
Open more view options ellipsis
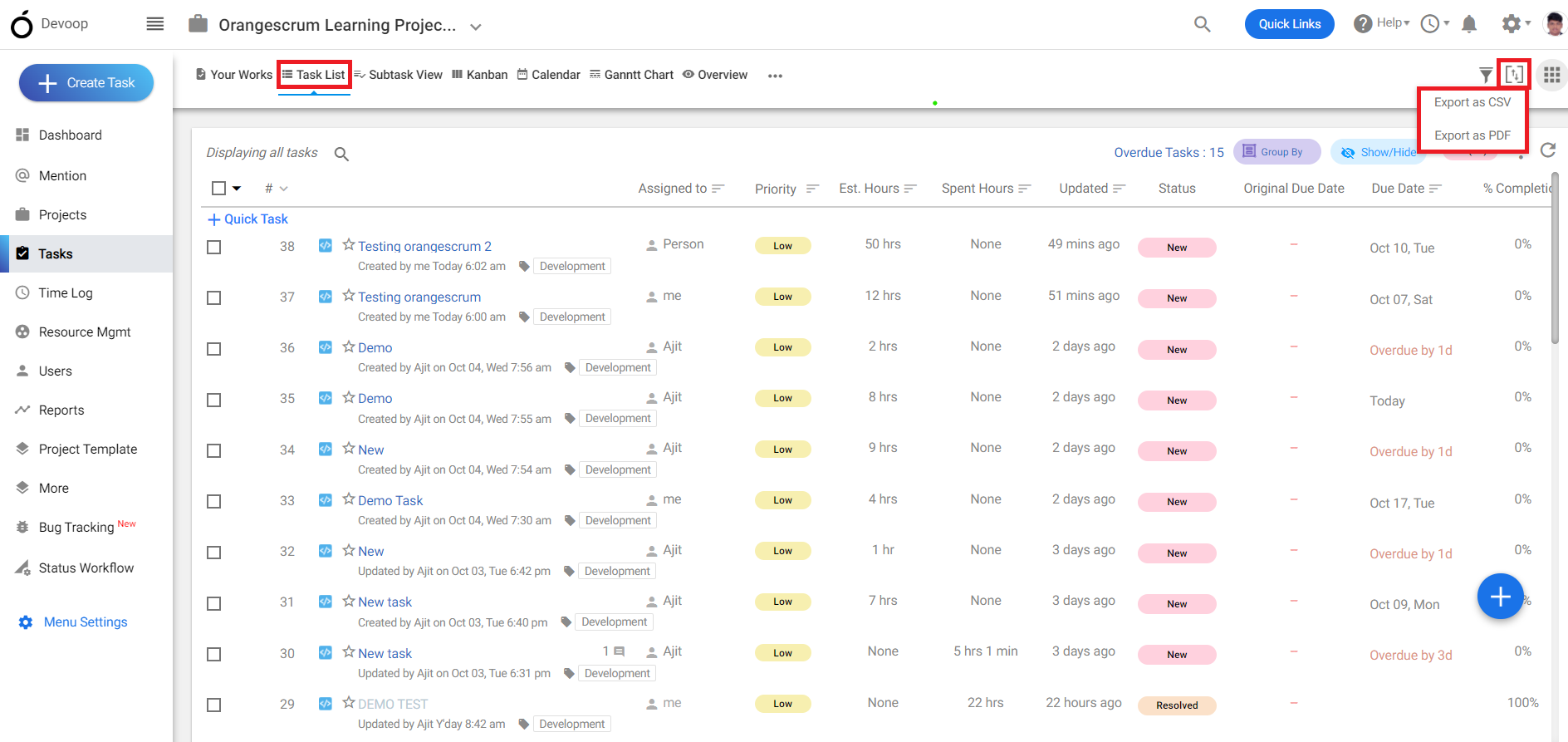tap(775, 76)
